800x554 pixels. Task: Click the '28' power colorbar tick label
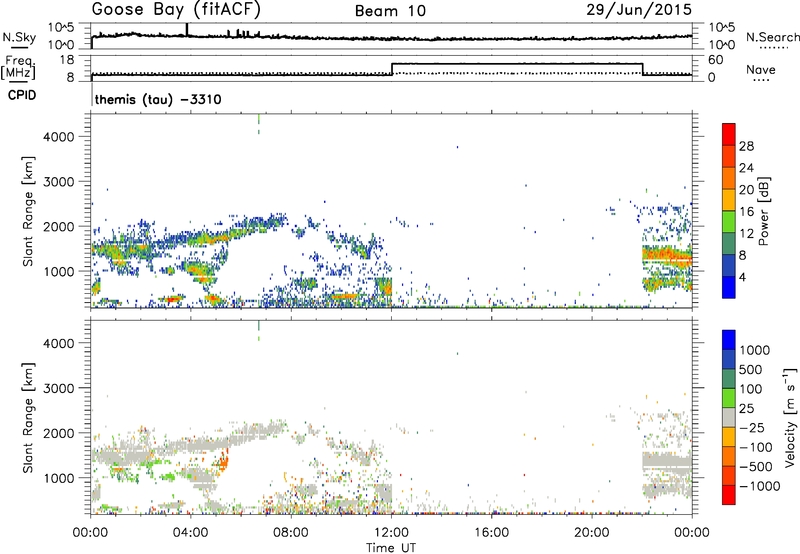tap(746, 146)
